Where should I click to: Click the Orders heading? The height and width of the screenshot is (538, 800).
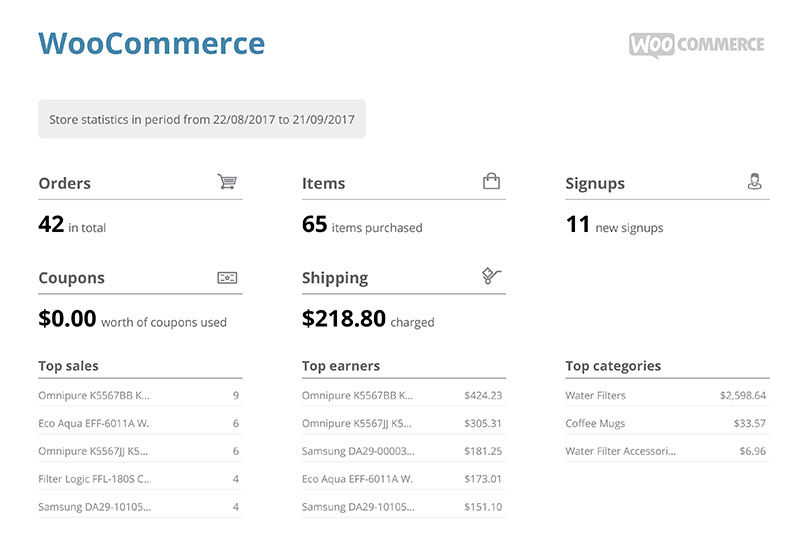(x=65, y=183)
